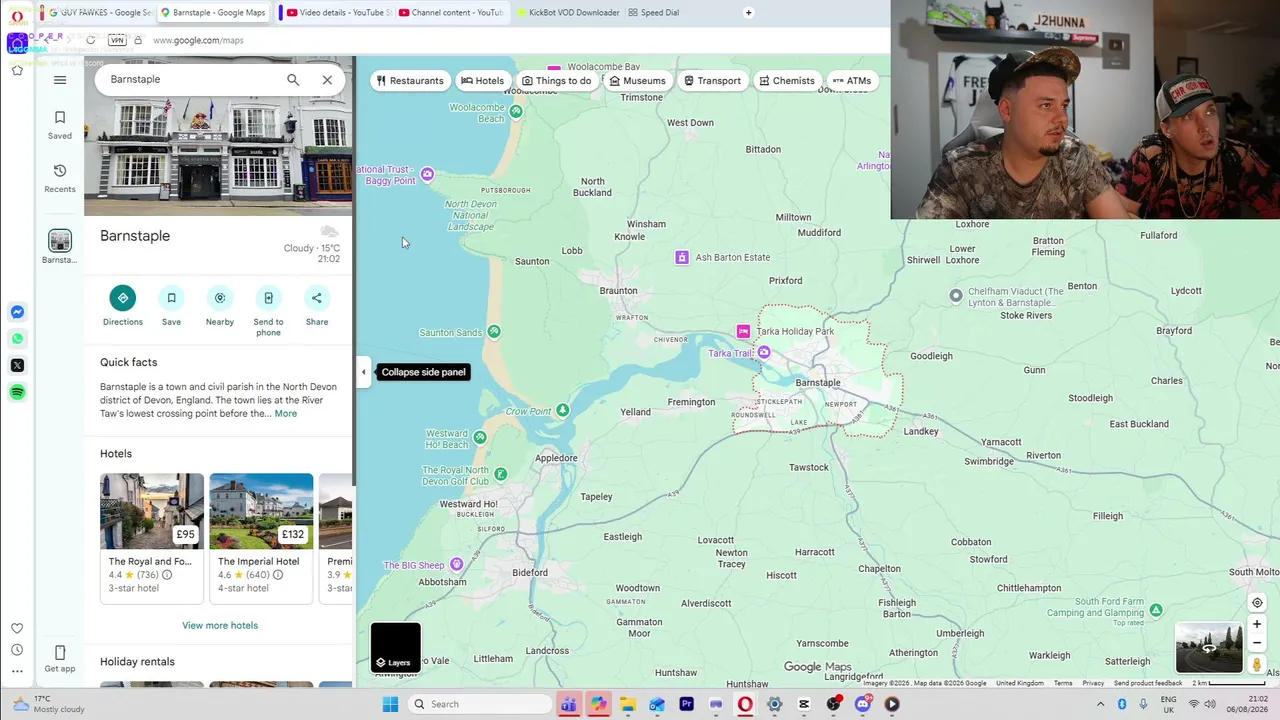The width and height of the screenshot is (1280, 720).
Task: Click the Barnstaple search input field
Action: click(190, 80)
